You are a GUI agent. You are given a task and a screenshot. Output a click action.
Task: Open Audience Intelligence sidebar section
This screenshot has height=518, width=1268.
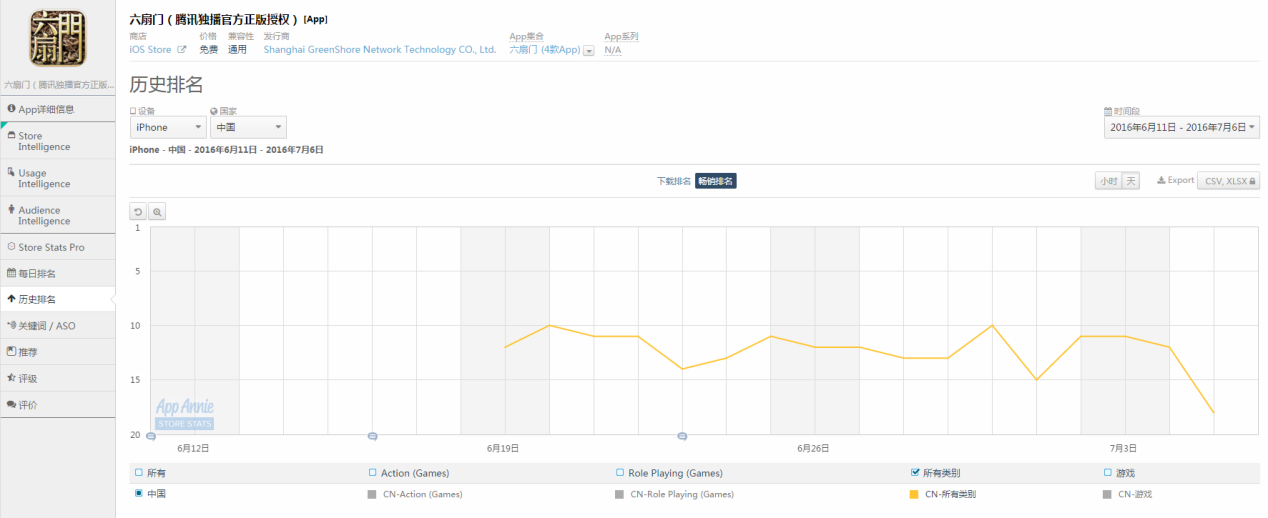coord(57,215)
